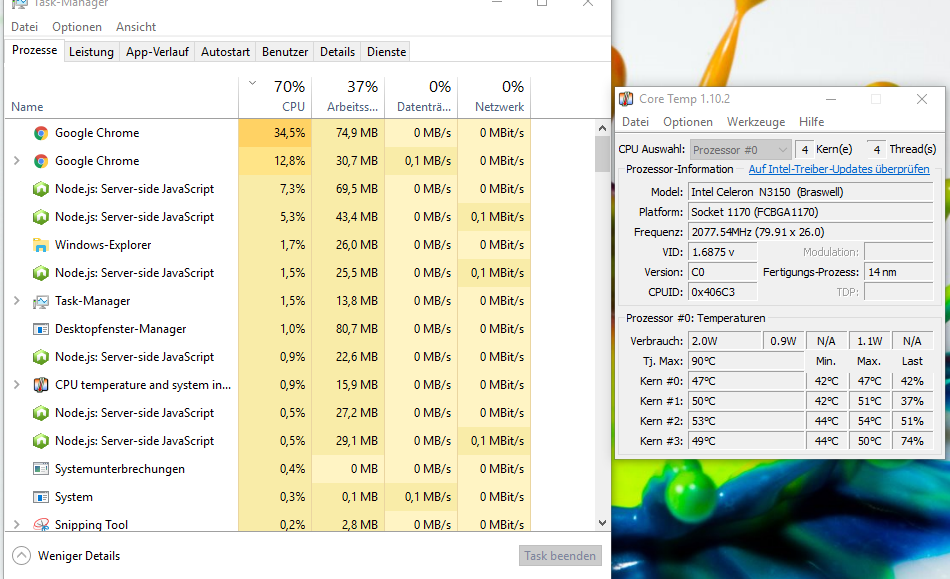Open the Auf Intel-Treiber-Updates überprüfen link
The height and width of the screenshot is (579, 950).
click(839, 169)
